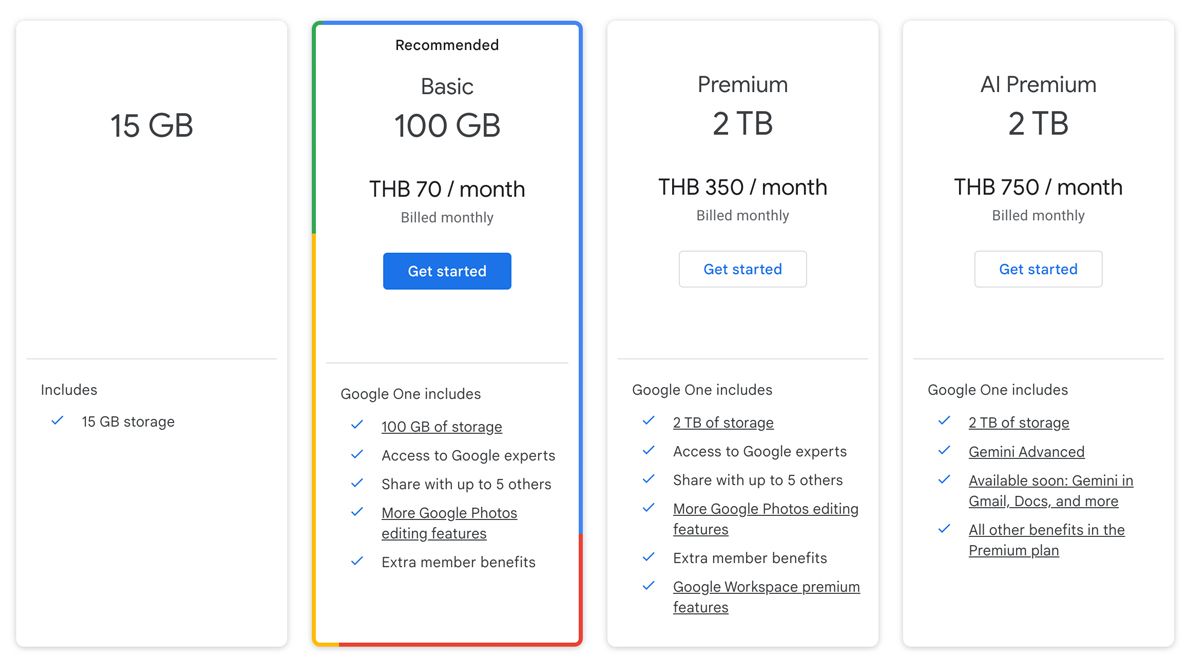Open the Gemini Advanced link
Viewport: 1200px width, 668px height.
(1026, 451)
